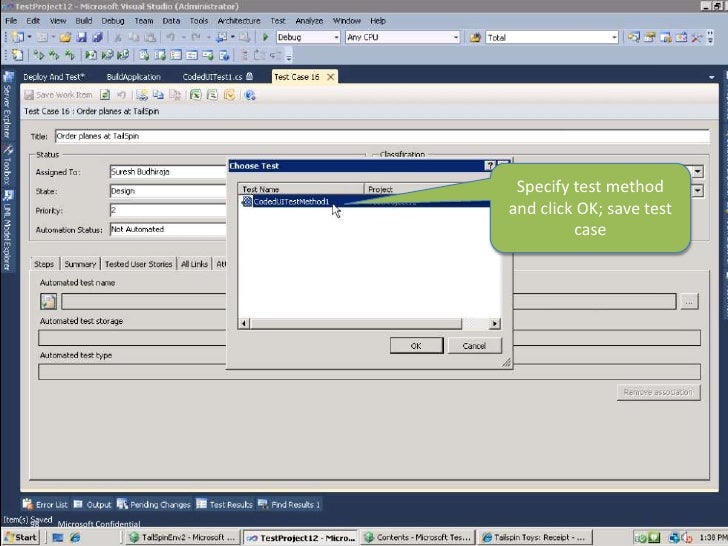Click the Save floppy disk icon
The image size is (728, 546).
(82, 37)
